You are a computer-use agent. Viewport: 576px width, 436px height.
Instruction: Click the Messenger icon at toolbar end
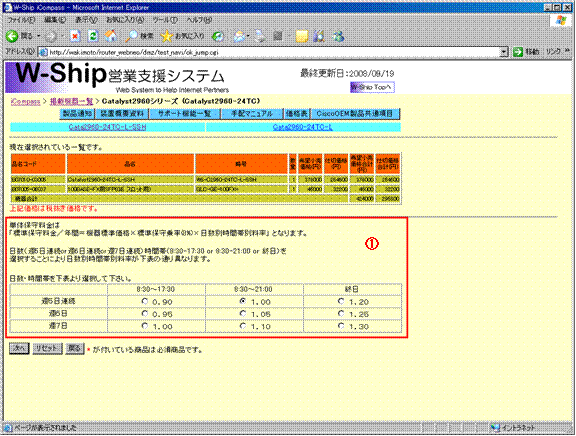click(338, 36)
